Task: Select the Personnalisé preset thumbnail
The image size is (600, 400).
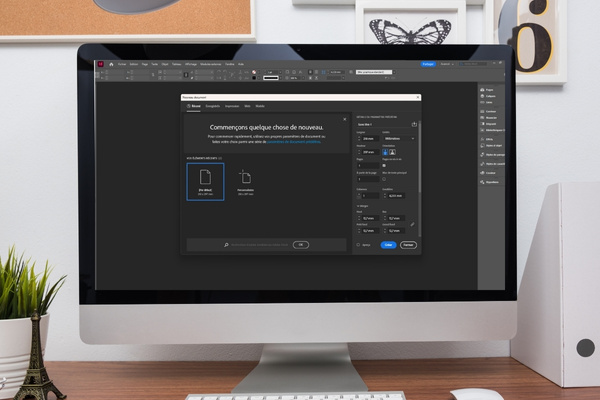Action: [x=245, y=181]
